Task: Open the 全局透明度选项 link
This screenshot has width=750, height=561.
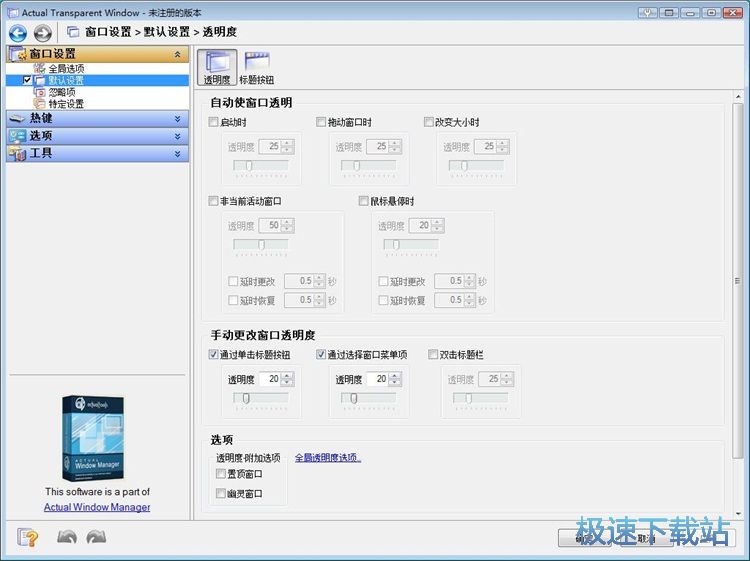Action: [x=327, y=458]
